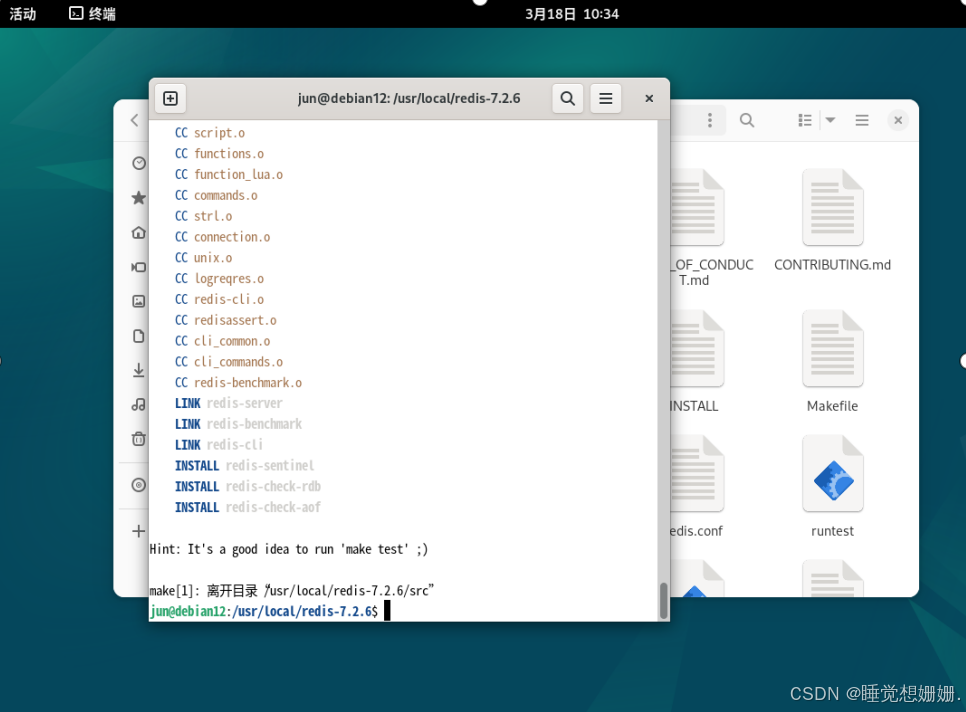The image size is (966, 712).
Task: Open a new terminal tab with plus icon
Action: 171,99
